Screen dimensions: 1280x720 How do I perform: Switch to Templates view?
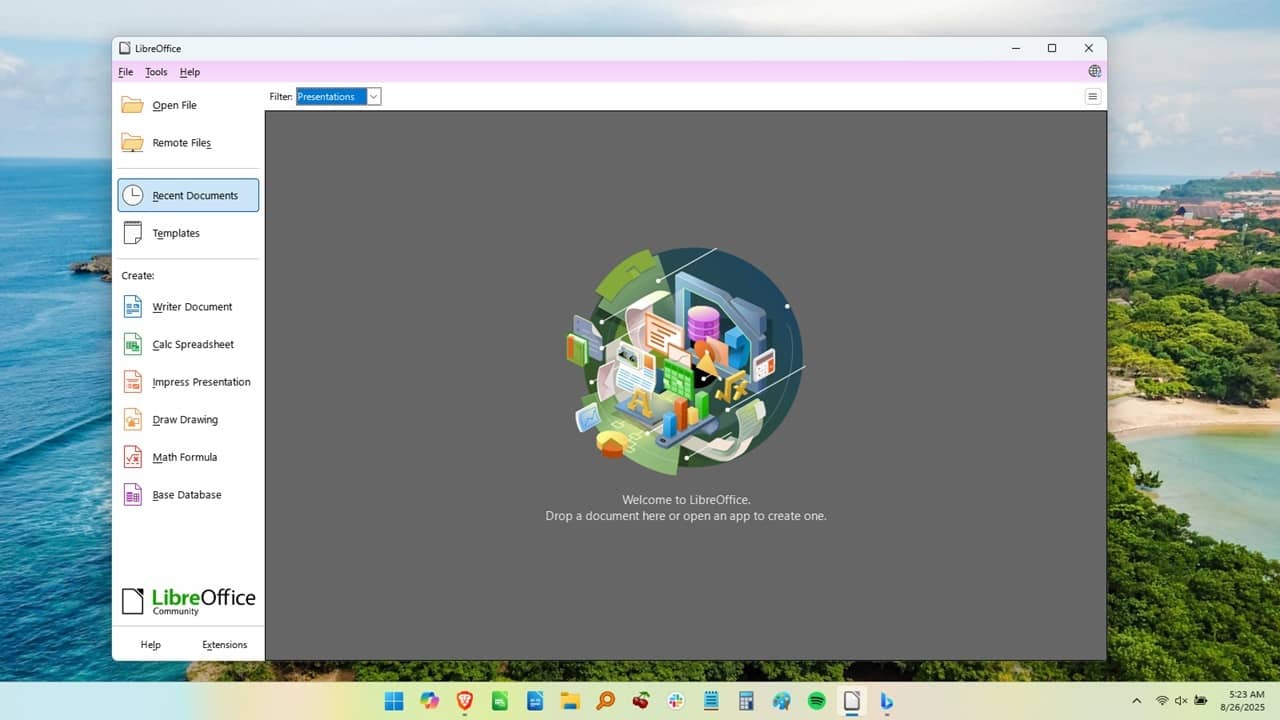[176, 232]
